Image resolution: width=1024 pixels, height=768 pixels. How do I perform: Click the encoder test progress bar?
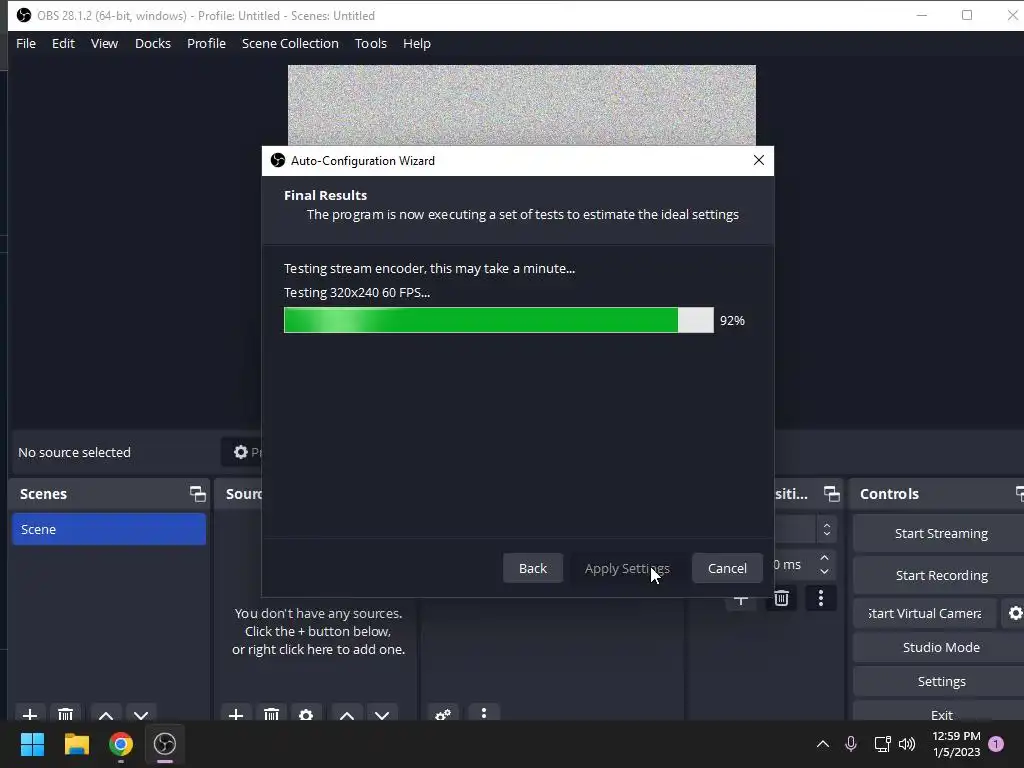(499, 320)
